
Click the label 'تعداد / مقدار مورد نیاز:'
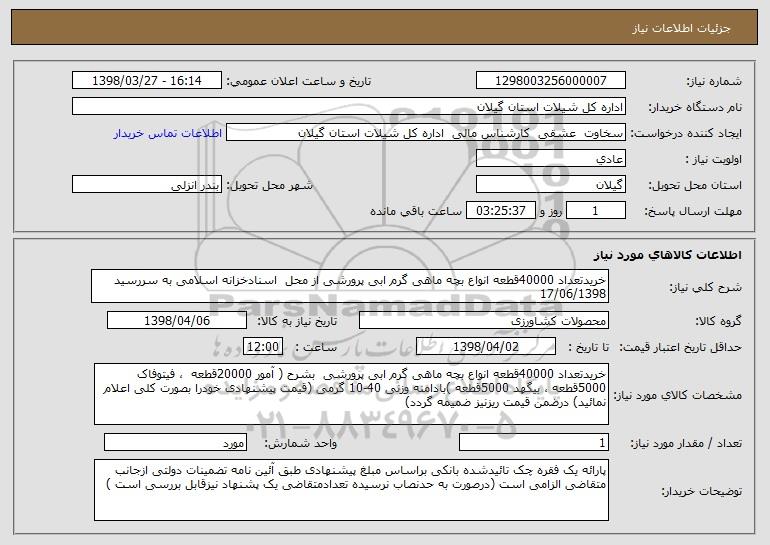686,444
